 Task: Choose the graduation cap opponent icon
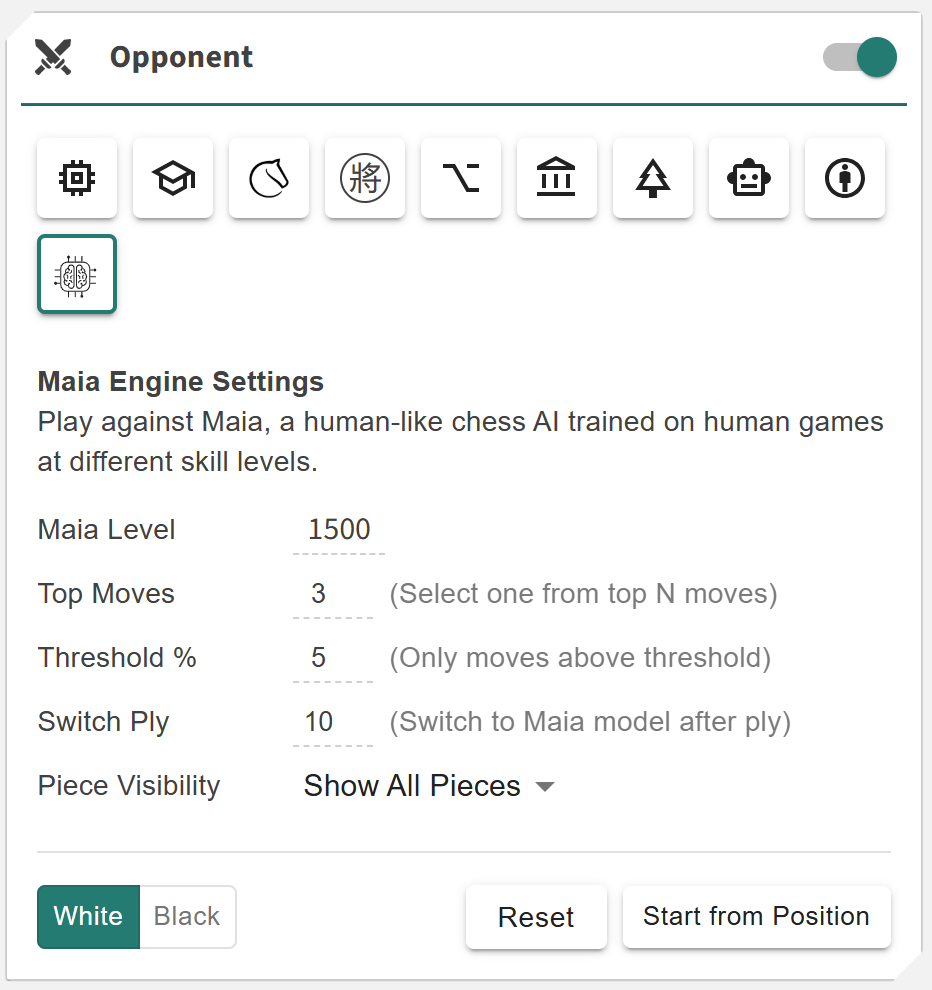click(x=173, y=178)
